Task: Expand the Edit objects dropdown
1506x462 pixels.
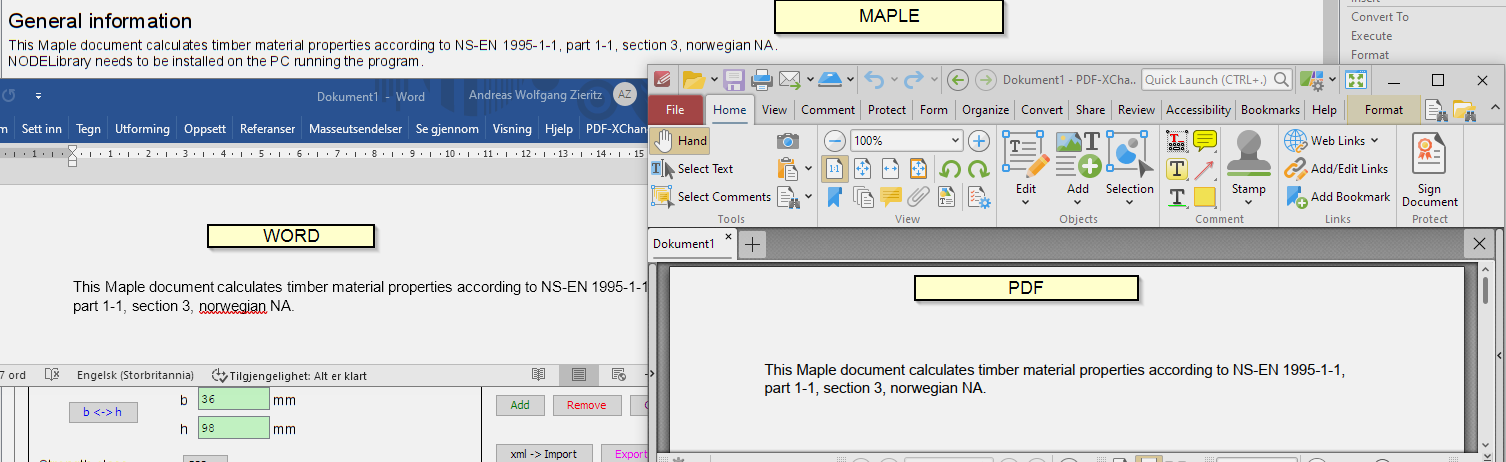Action: (x=1026, y=202)
